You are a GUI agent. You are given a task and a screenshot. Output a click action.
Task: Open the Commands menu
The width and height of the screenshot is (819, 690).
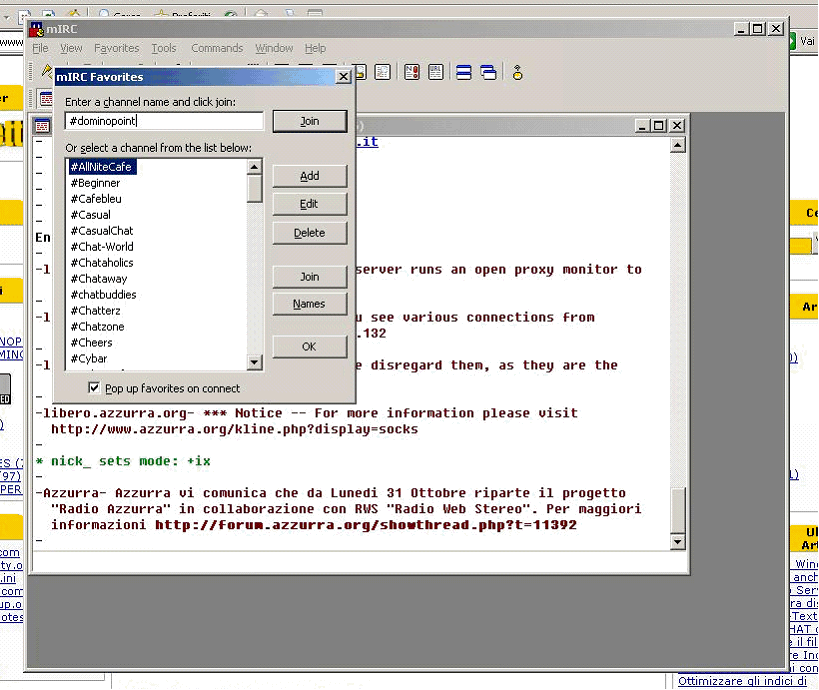217,48
